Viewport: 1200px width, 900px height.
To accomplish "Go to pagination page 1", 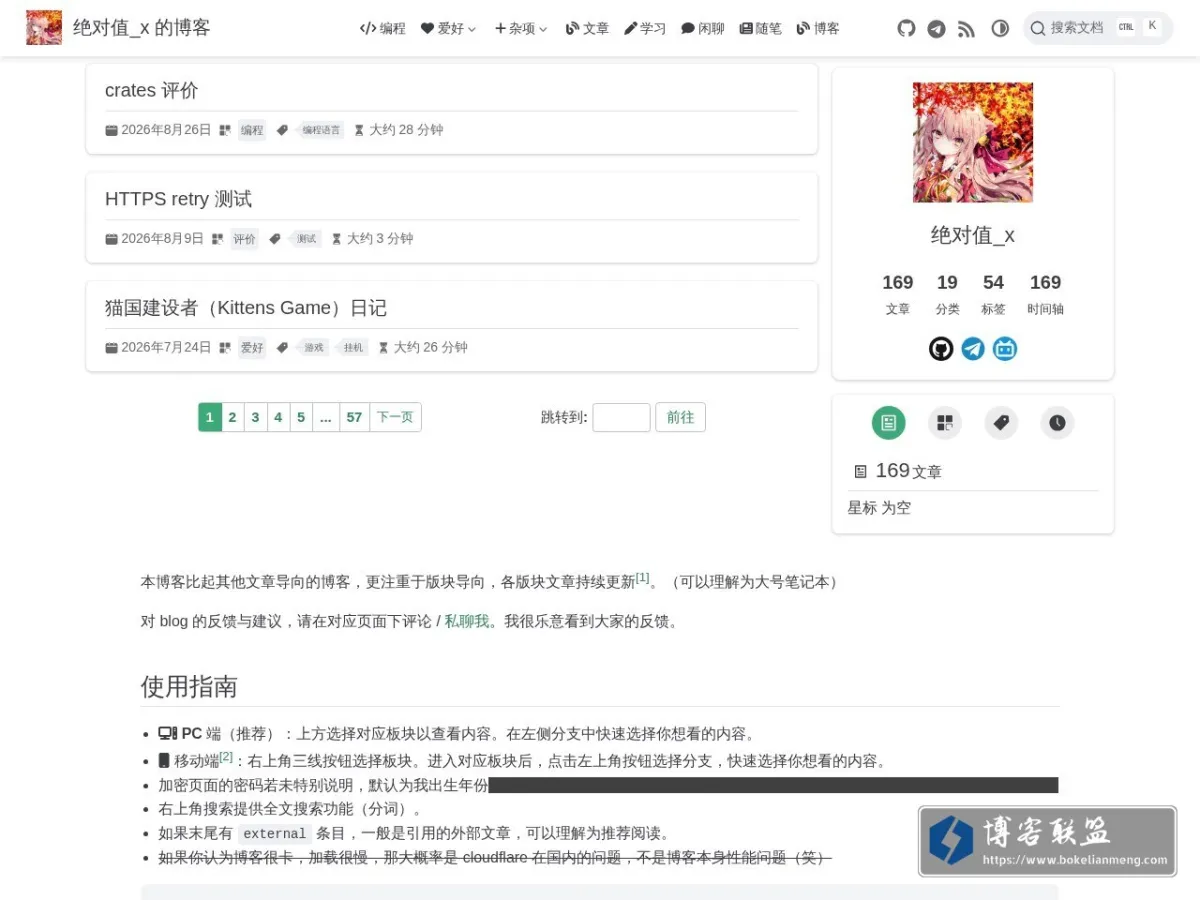I will (x=209, y=417).
